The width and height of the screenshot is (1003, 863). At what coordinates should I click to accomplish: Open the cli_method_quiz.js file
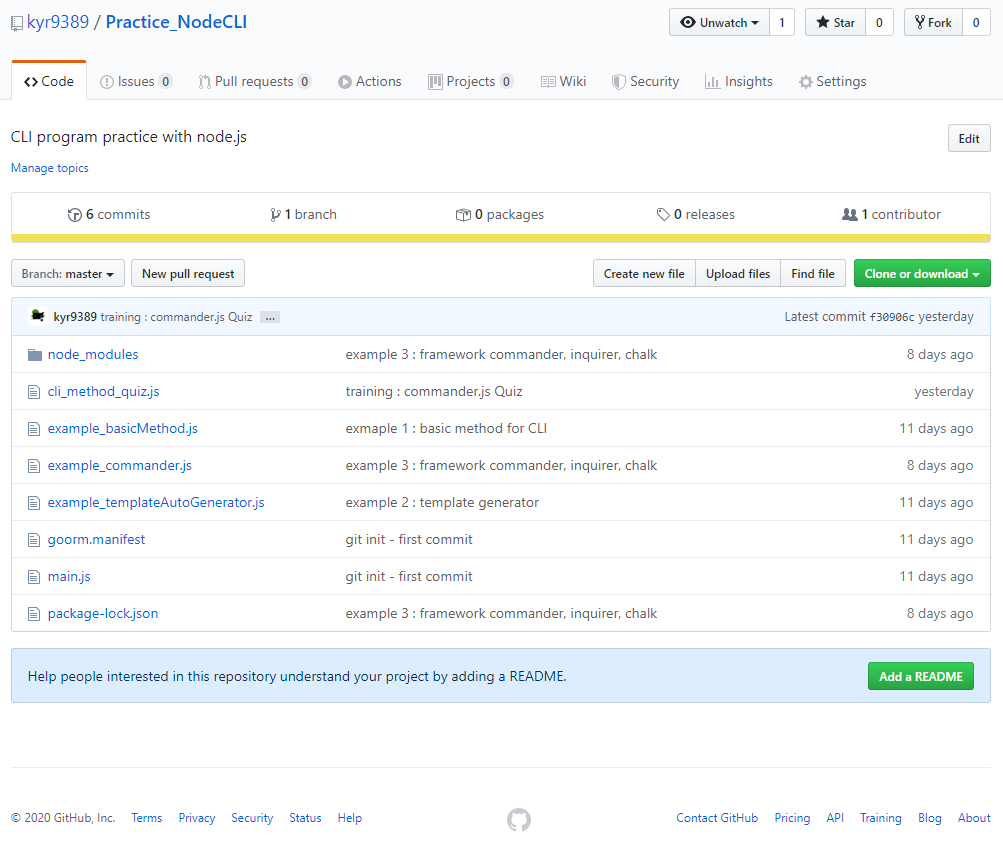point(104,392)
